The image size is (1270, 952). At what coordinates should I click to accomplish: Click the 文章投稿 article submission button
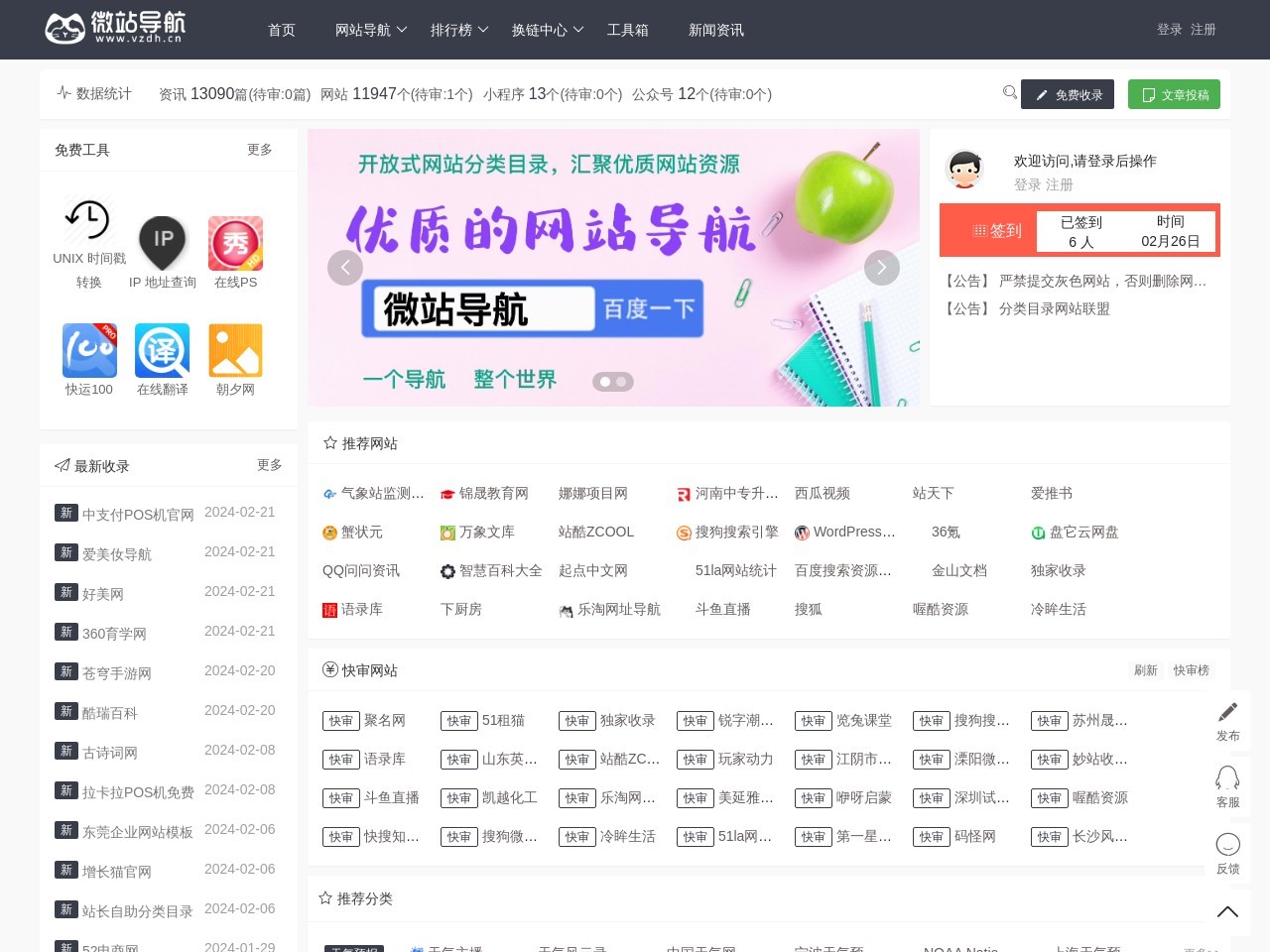pos(1175,94)
